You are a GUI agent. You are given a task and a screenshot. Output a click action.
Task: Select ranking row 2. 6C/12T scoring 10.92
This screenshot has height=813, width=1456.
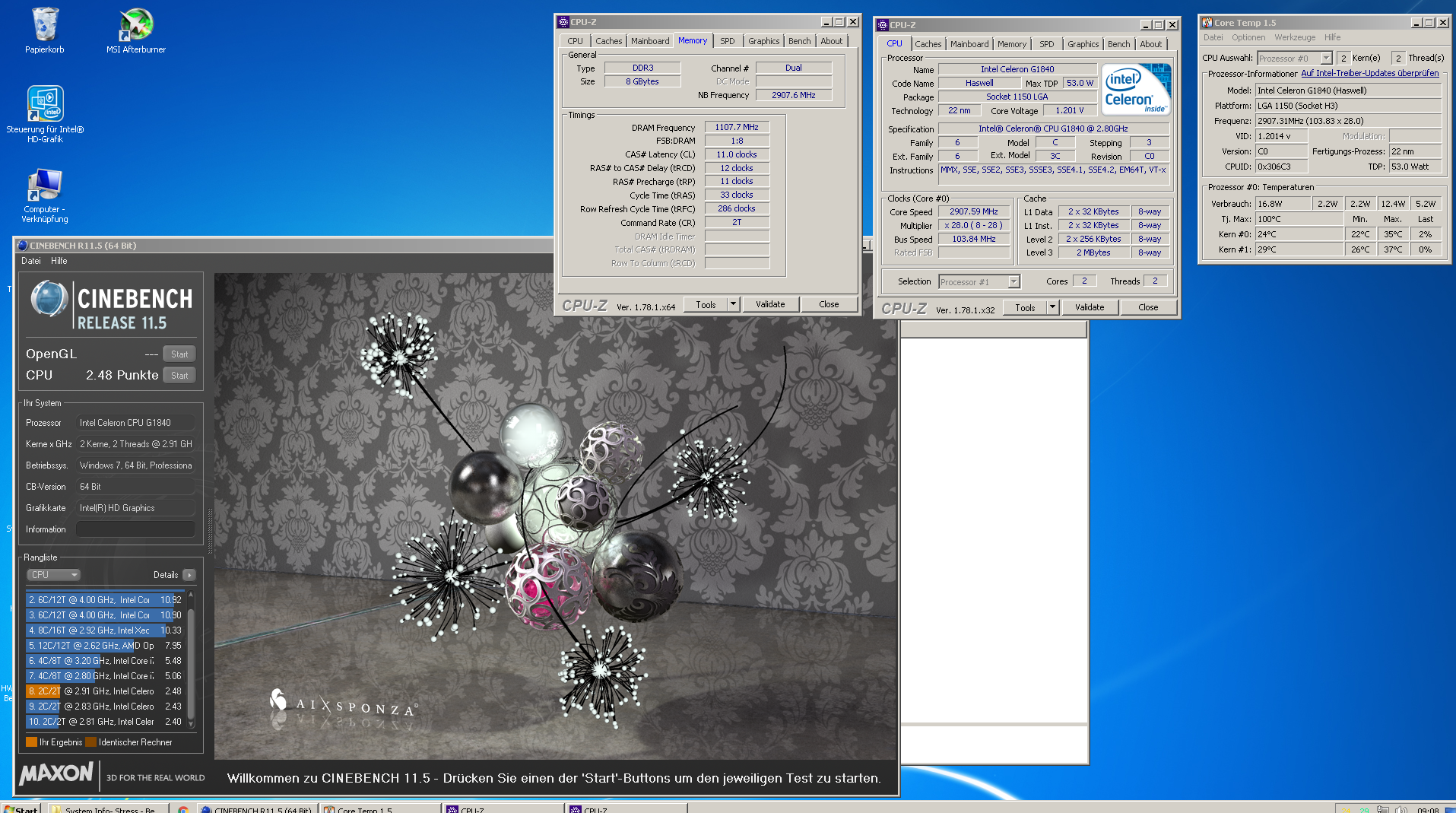106,600
